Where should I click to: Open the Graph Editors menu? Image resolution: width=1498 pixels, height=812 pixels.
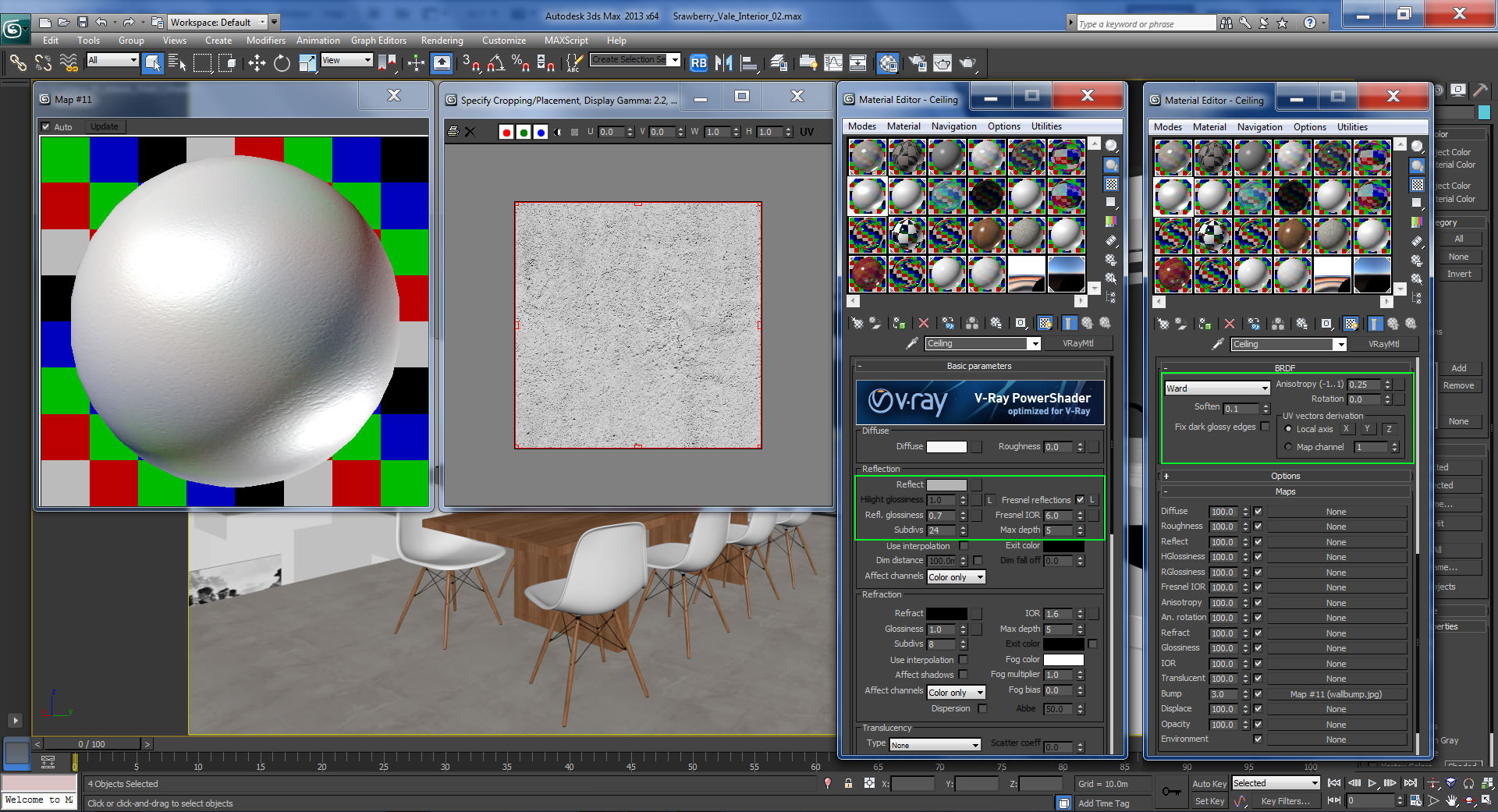tap(378, 41)
